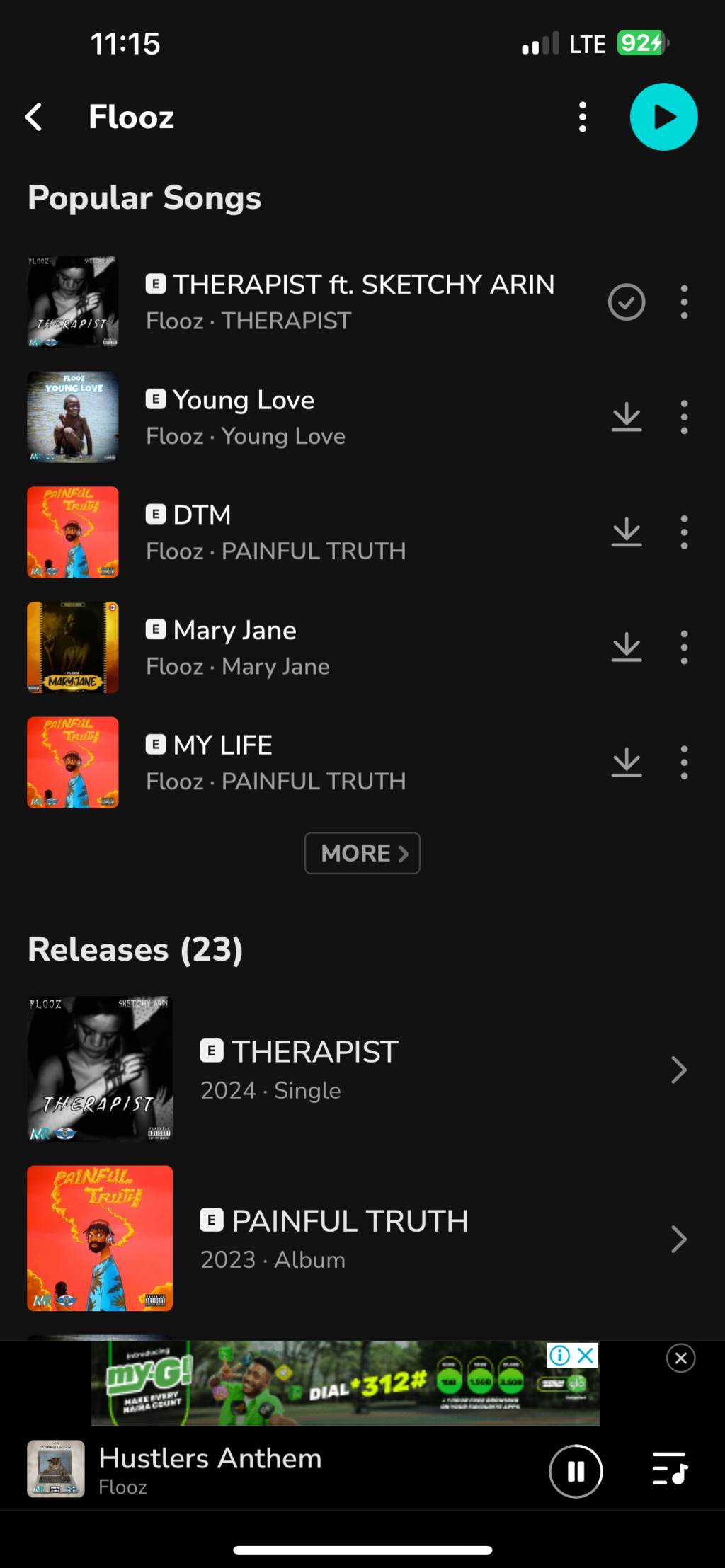This screenshot has height=1568, width=725.
Task: Open the artist page three-dot menu
Action: 582,117
